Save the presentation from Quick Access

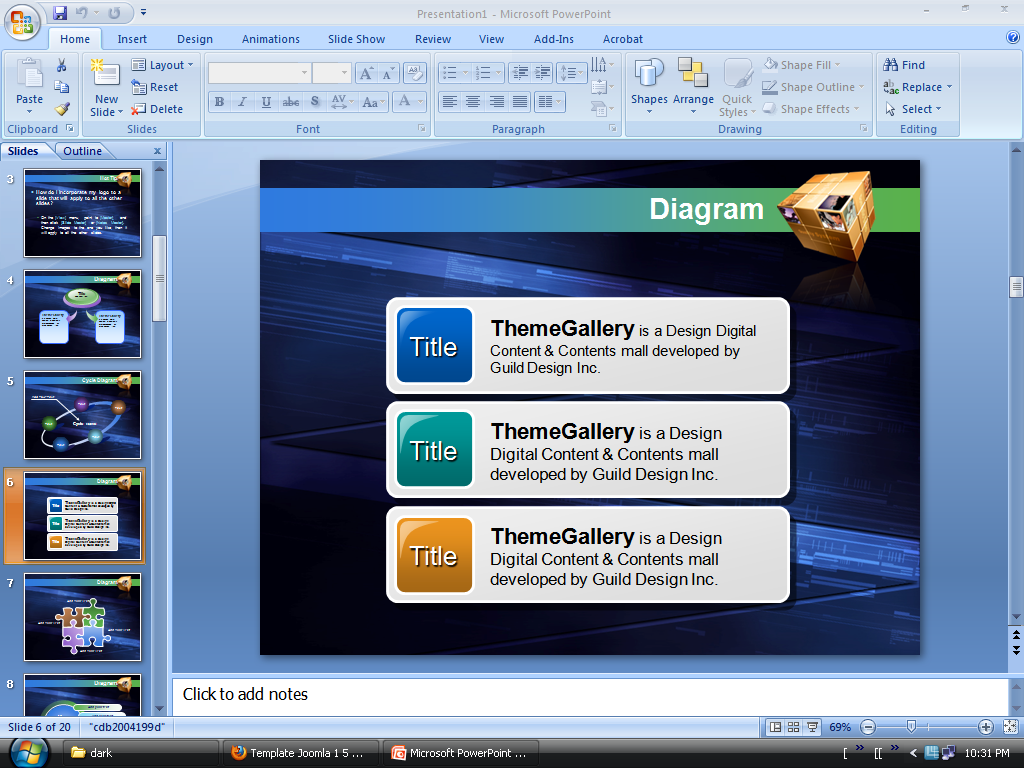point(60,12)
